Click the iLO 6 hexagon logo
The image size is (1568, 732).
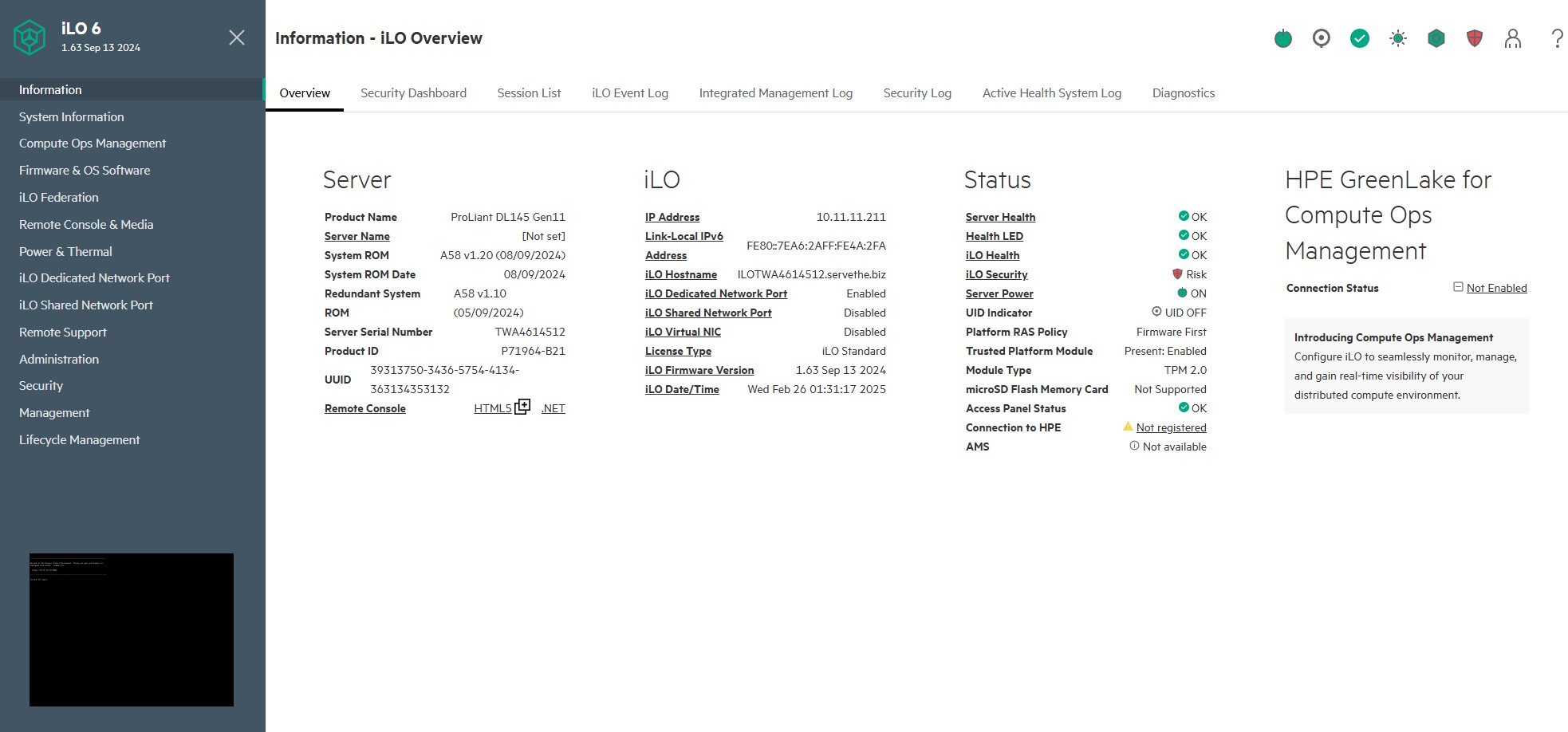pos(30,37)
